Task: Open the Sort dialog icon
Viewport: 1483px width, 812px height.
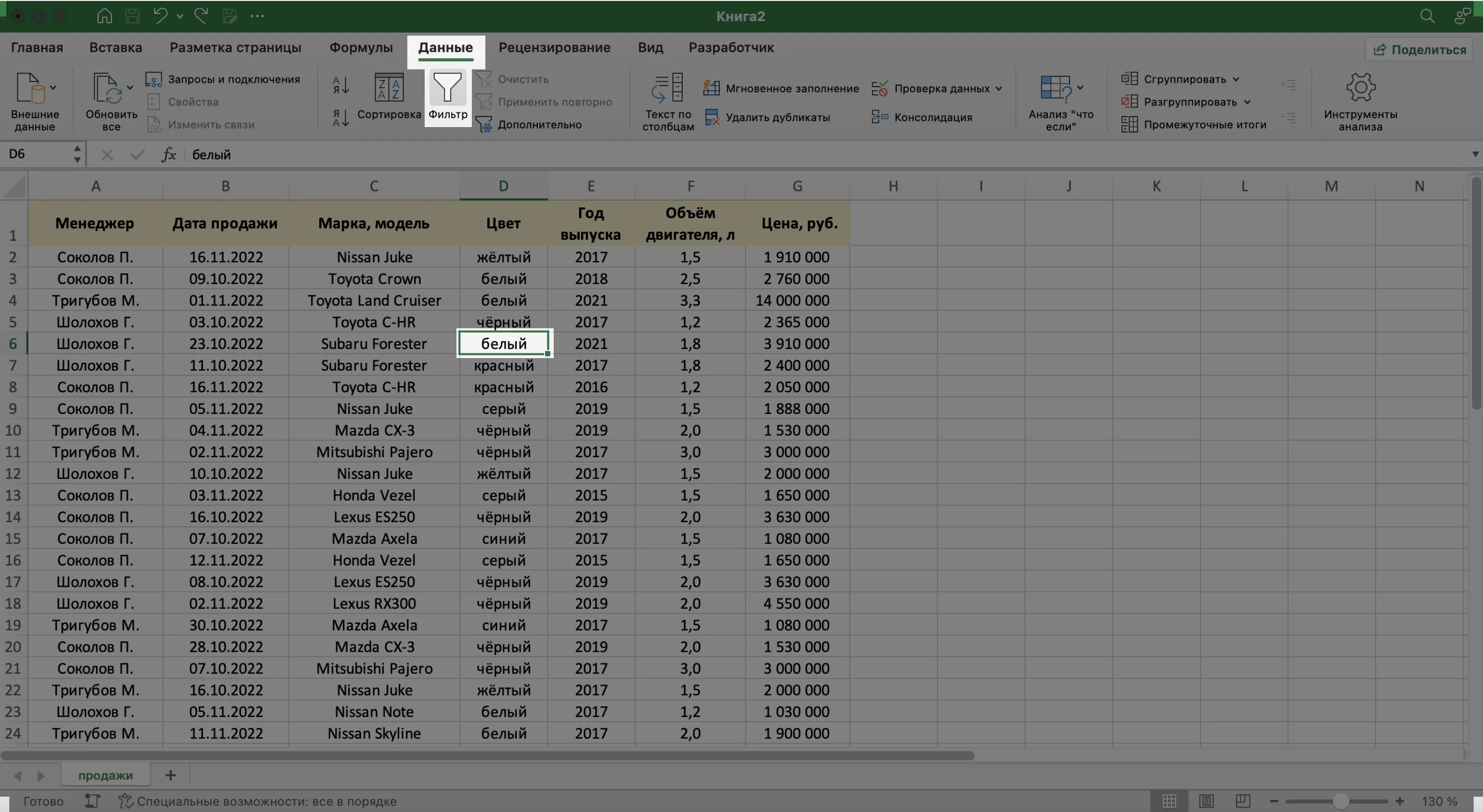Action: (x=389, y=88)
